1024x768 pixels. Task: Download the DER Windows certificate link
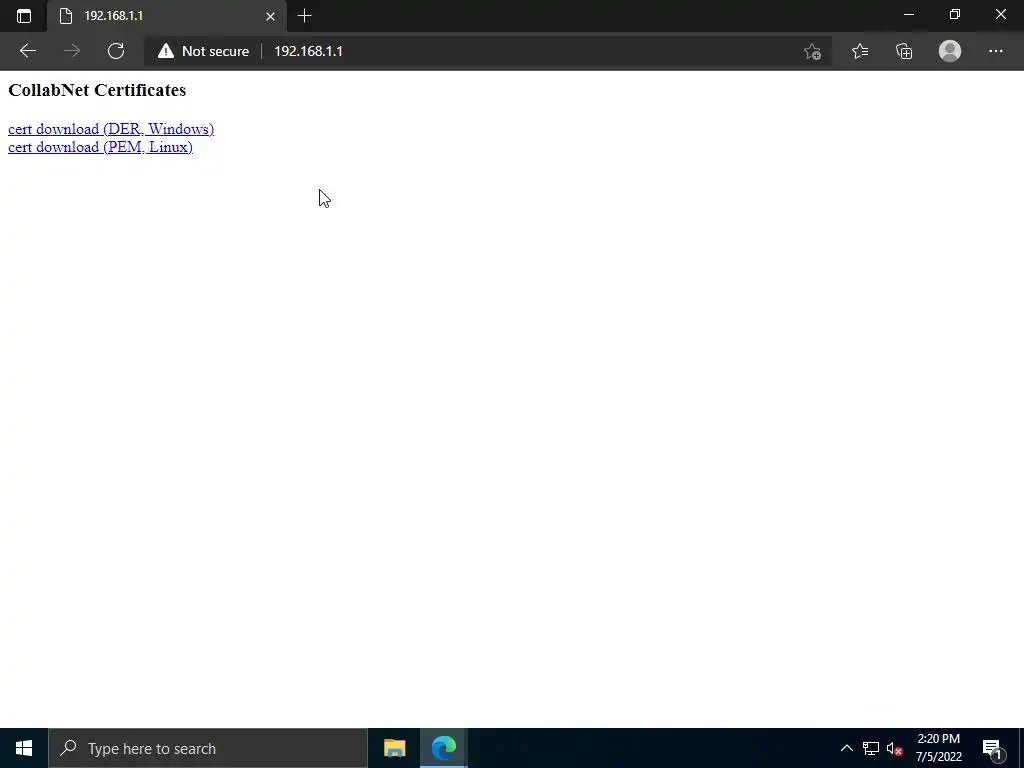(111, 129)
